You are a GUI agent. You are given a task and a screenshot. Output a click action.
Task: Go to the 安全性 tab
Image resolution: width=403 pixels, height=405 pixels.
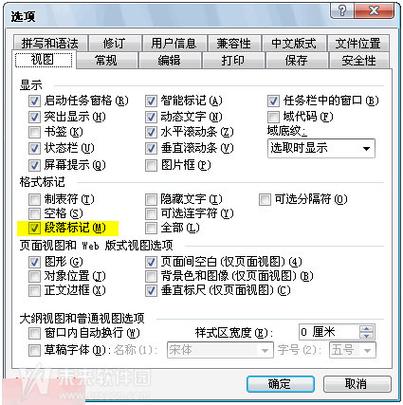(359, 60)
